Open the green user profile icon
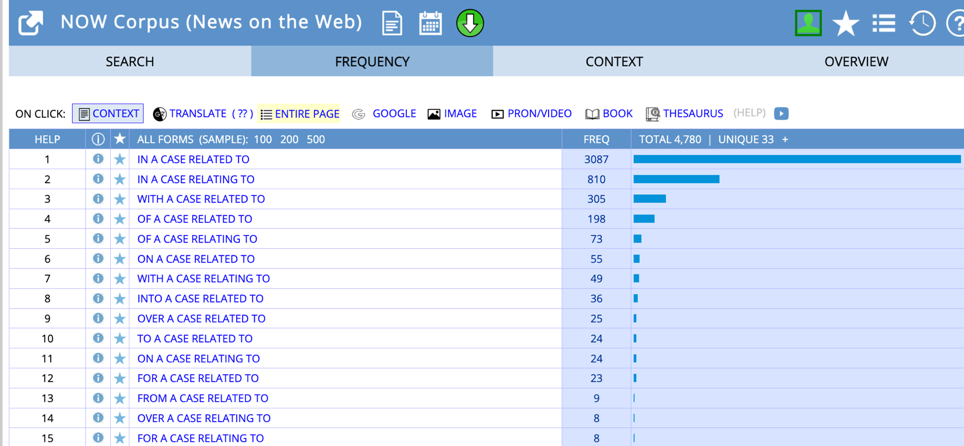The width and height of the screenshot is (964, 446). [x=808, y=23]
